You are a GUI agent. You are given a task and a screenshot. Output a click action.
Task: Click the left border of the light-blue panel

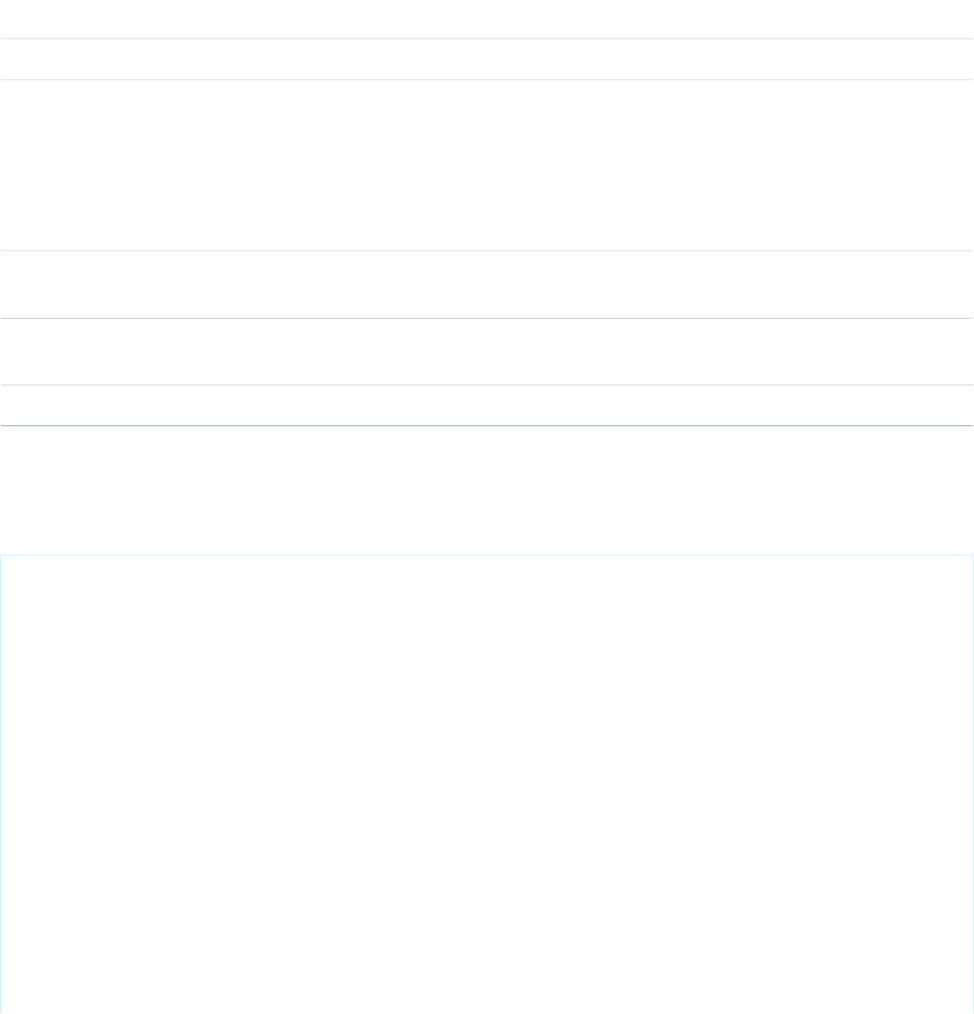point(1,784)
